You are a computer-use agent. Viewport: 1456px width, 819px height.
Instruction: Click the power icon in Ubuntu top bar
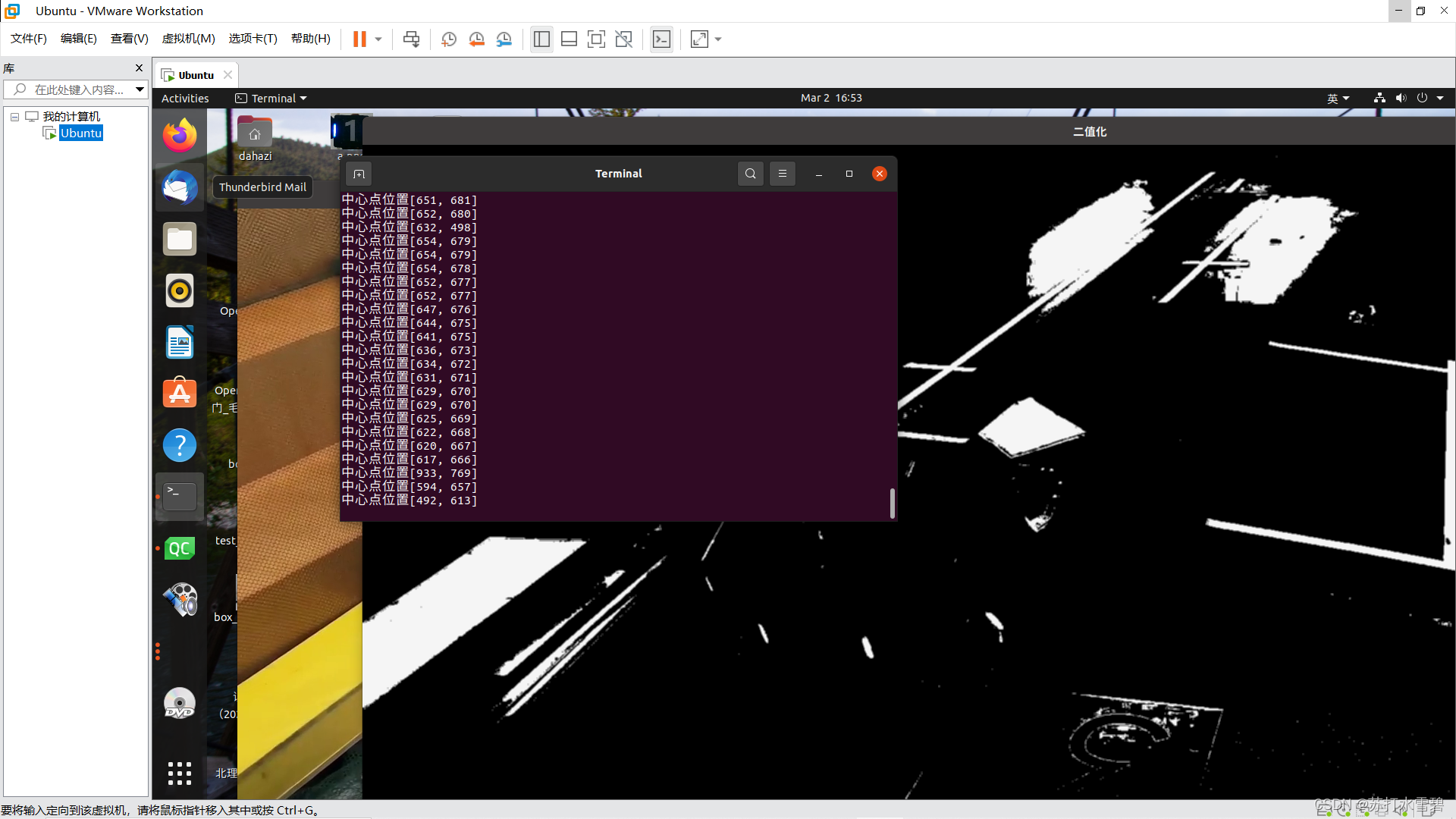(1422, 98)
